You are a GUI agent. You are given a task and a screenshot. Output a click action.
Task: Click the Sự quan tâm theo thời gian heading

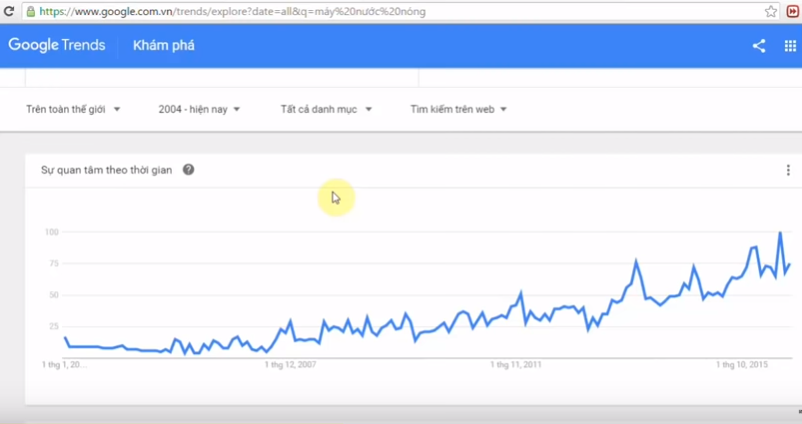coord(106,170)
